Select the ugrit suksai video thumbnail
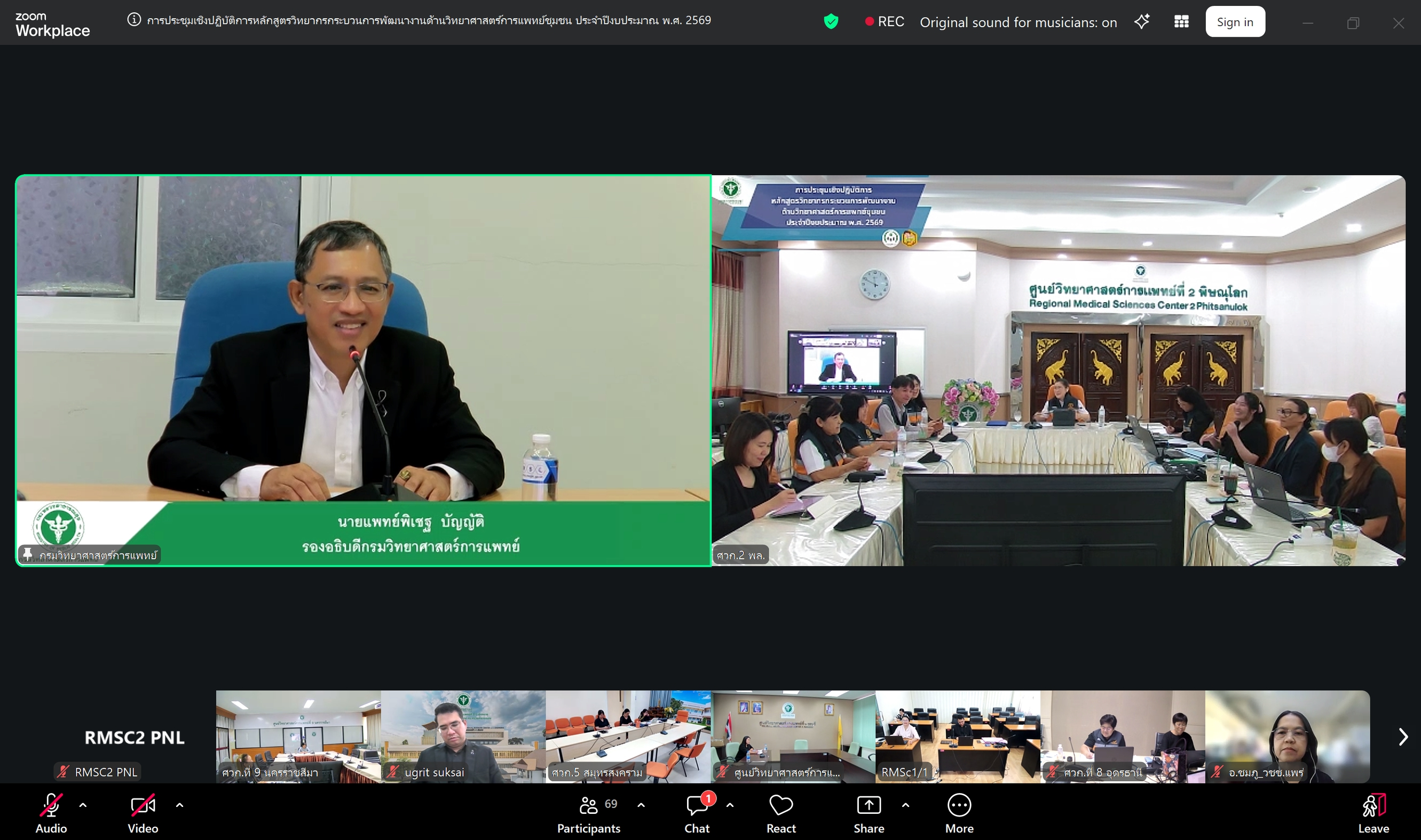 (462, 736)
